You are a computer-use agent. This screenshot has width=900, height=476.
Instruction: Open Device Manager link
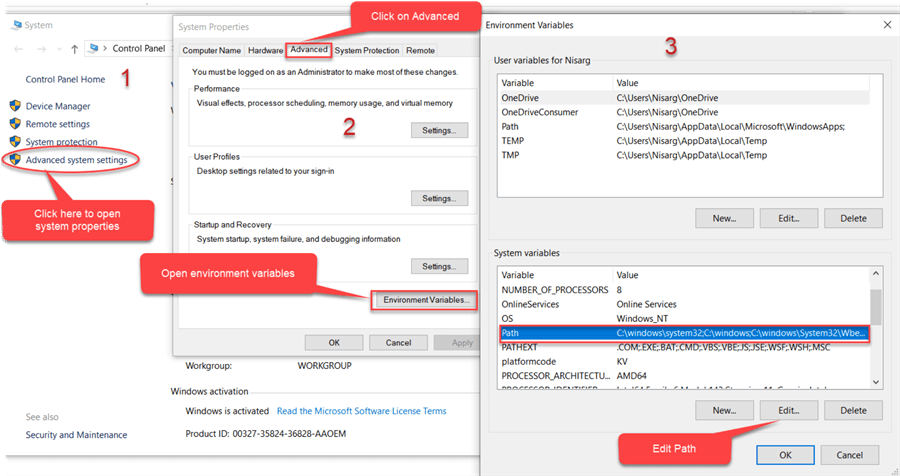pyautogui.click(x=58, y=106)
